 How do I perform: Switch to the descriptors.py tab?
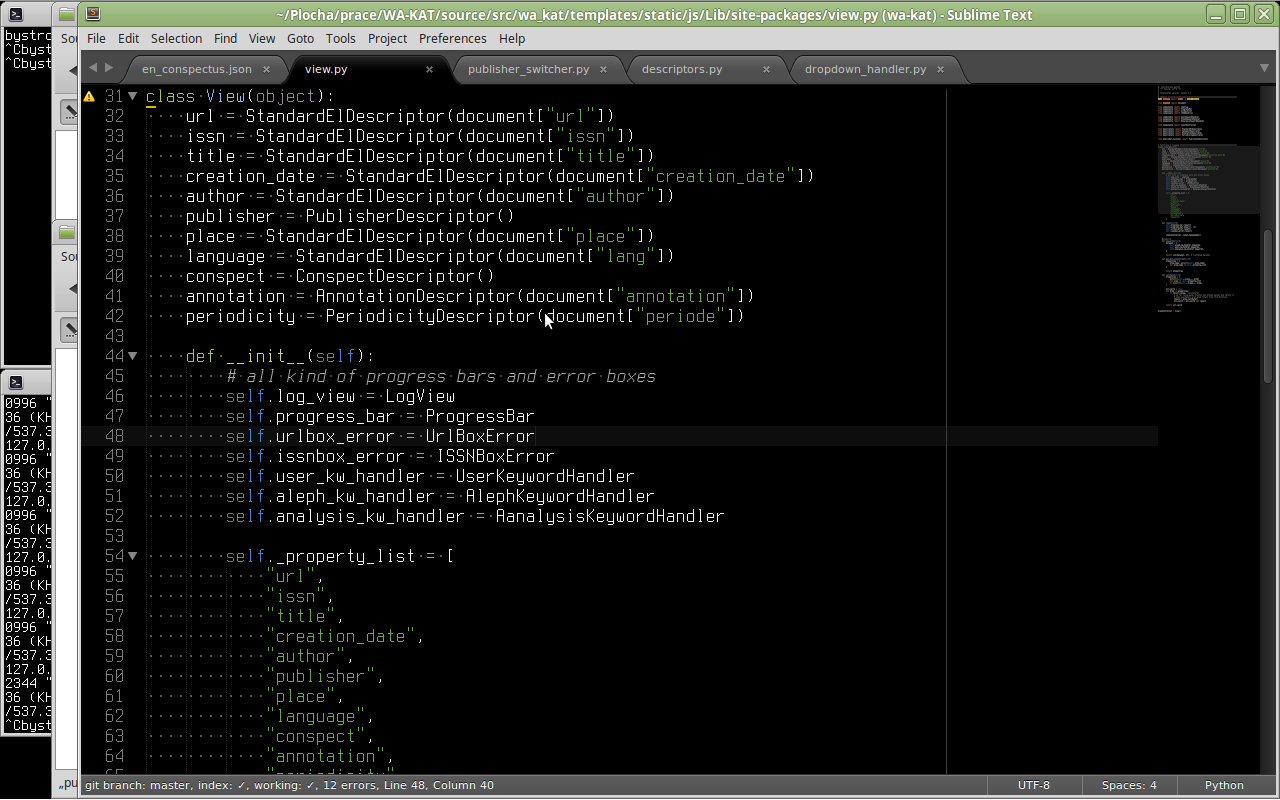coord(682,69)
